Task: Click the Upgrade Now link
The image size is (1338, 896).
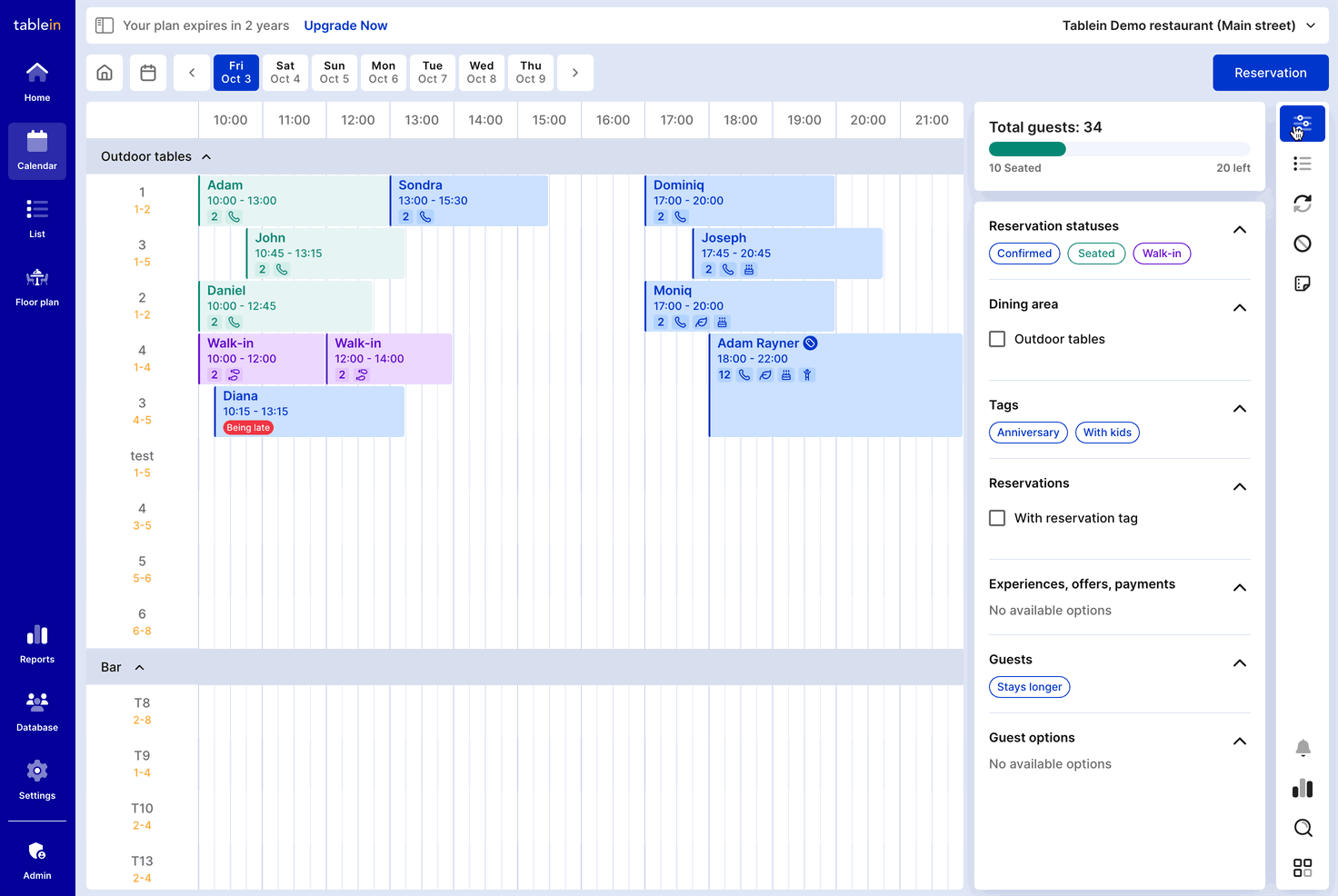Action: [x=345, y=25]
